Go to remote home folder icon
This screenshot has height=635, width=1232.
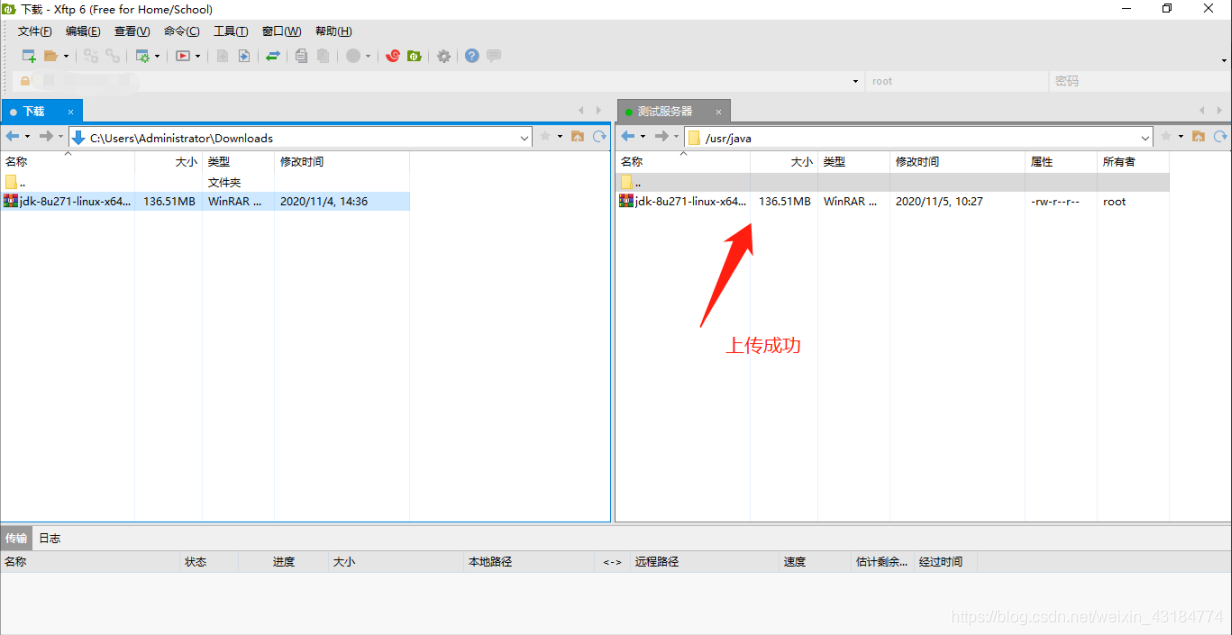point(1199,137)
